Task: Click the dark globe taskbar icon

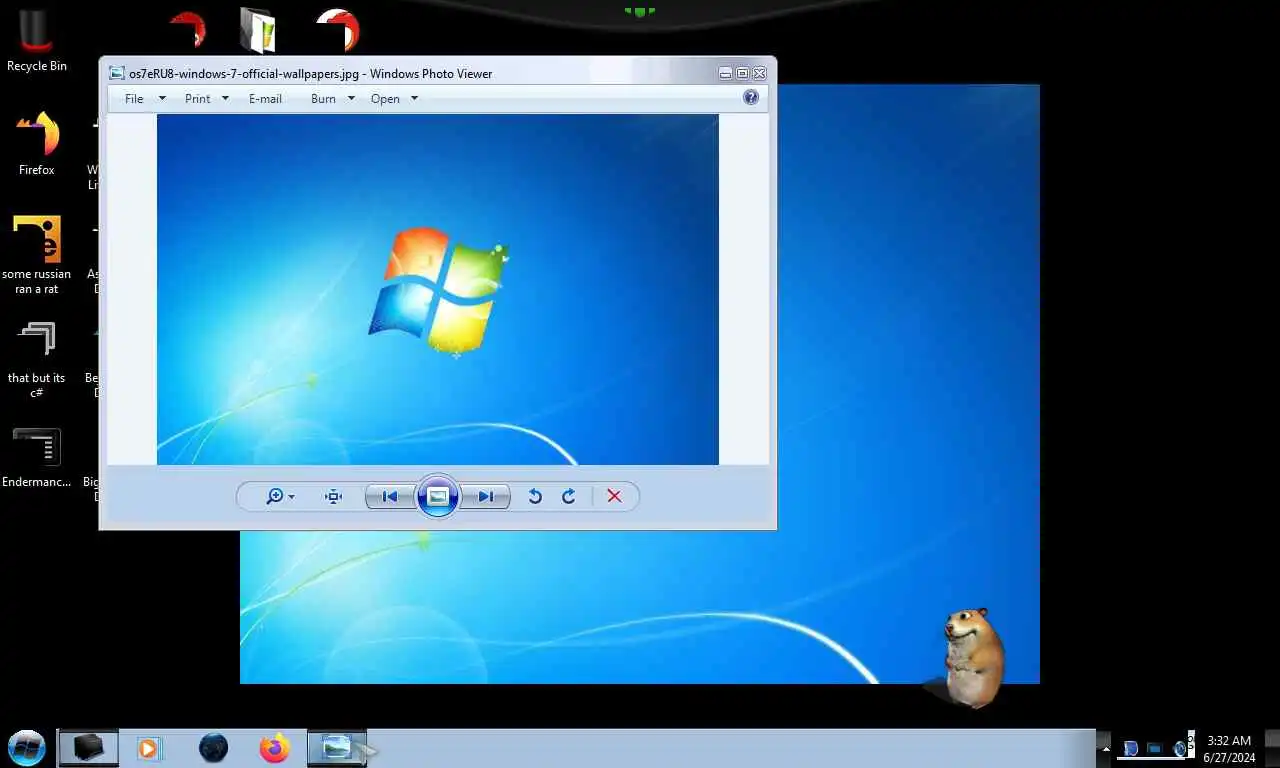Action: point(213,747)
